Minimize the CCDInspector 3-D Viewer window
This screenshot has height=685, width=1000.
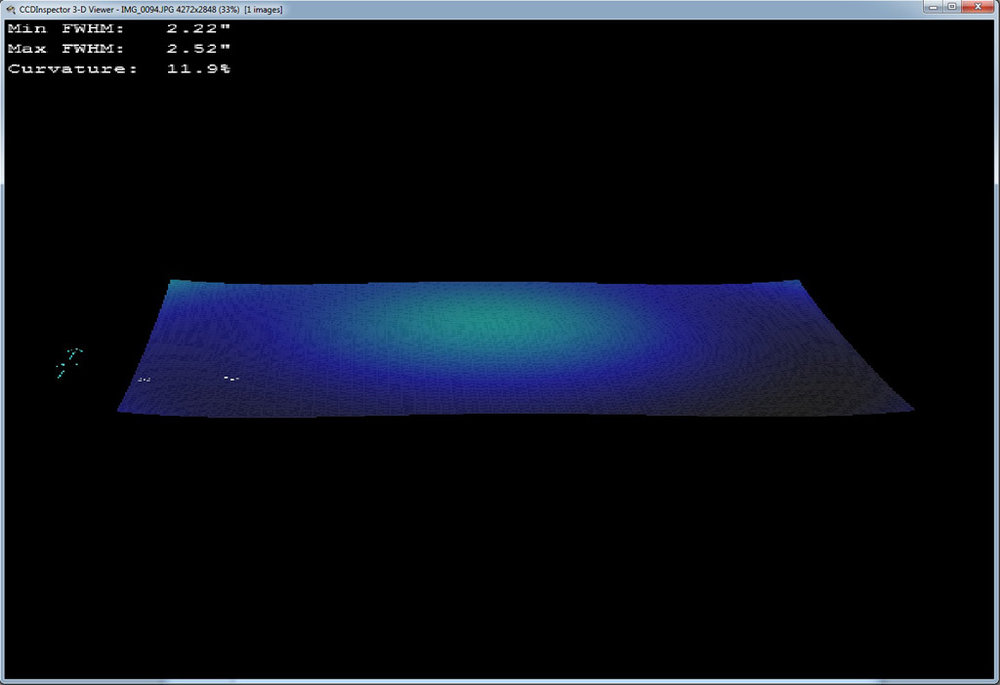pos(933,7)
